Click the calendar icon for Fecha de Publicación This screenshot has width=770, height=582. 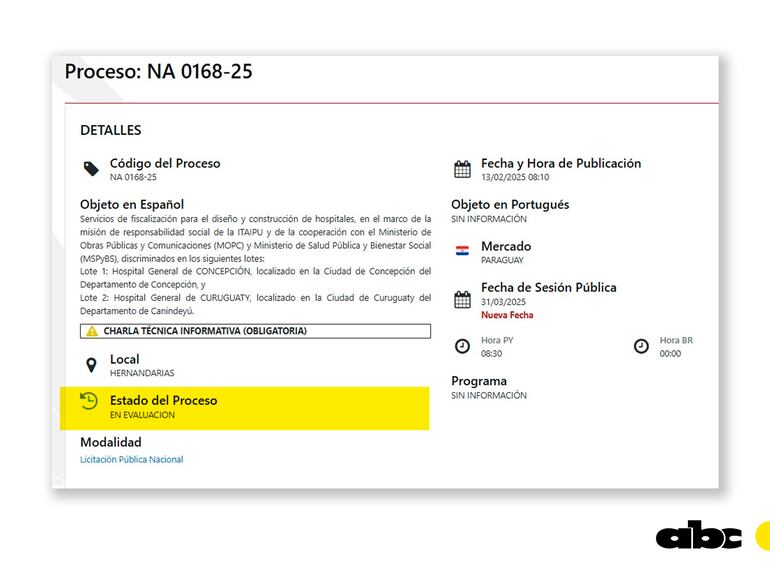pos(462,169)
